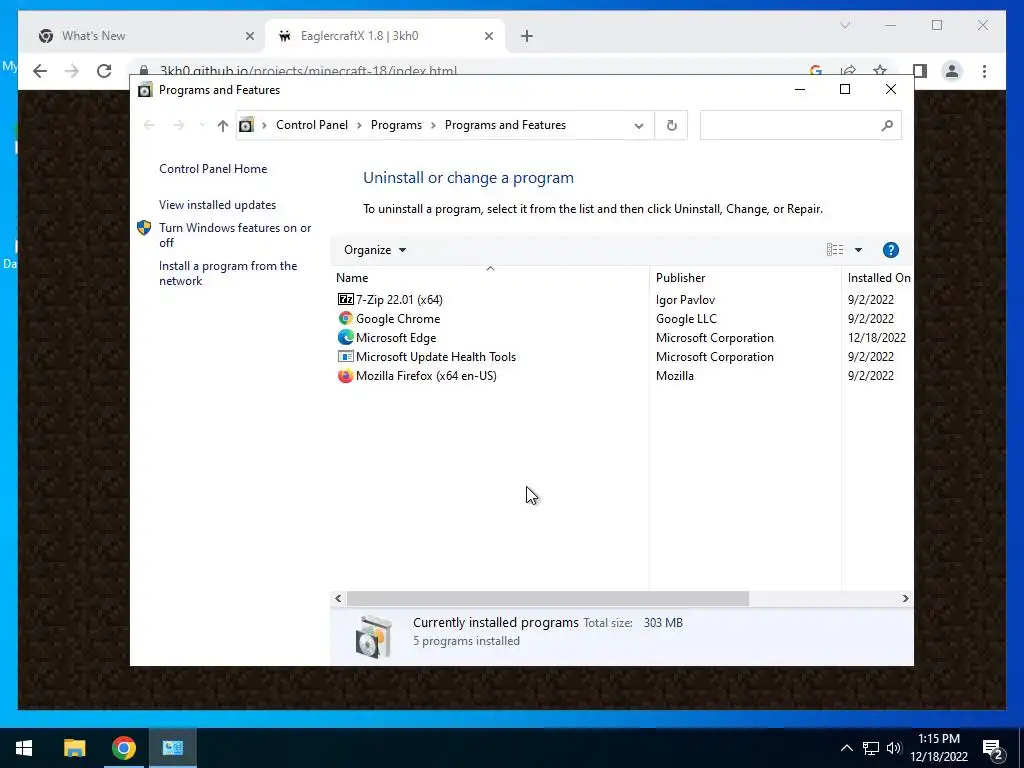Click the chevron after Control Panel breadcrumb

(359, 125)
